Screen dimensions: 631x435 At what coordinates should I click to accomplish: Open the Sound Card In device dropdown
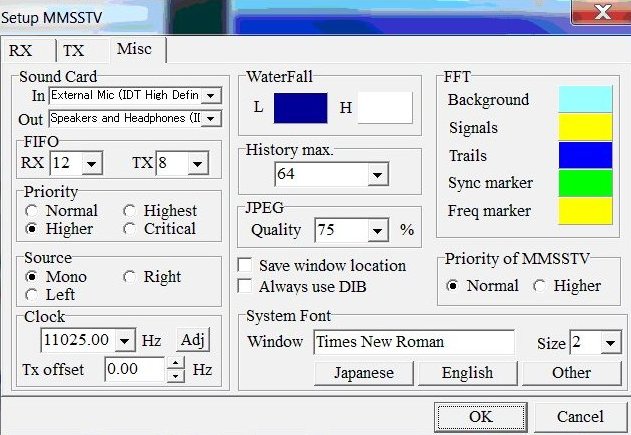[210, 96]
